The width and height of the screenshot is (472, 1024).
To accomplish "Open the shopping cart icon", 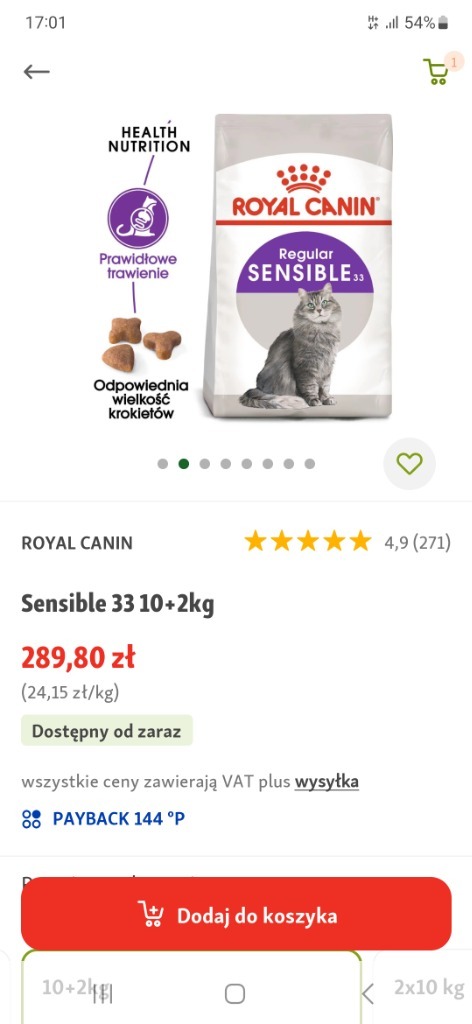I will (436, 72).
